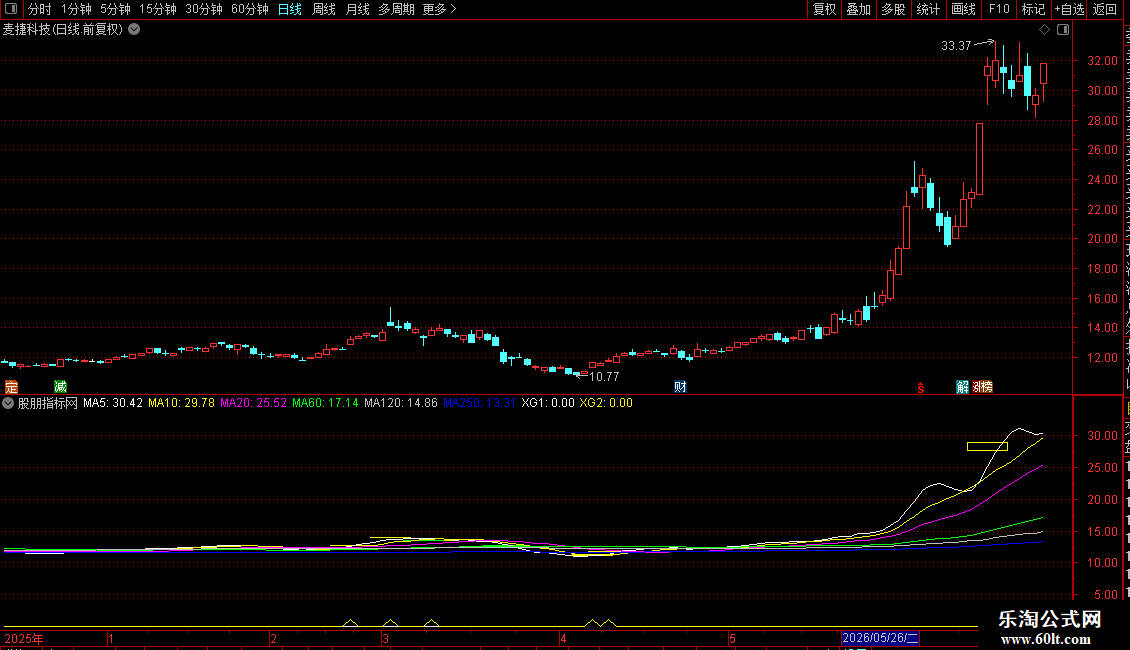Click the 20.00 price axis label
1130x650 pixels.
[1102, 239]
